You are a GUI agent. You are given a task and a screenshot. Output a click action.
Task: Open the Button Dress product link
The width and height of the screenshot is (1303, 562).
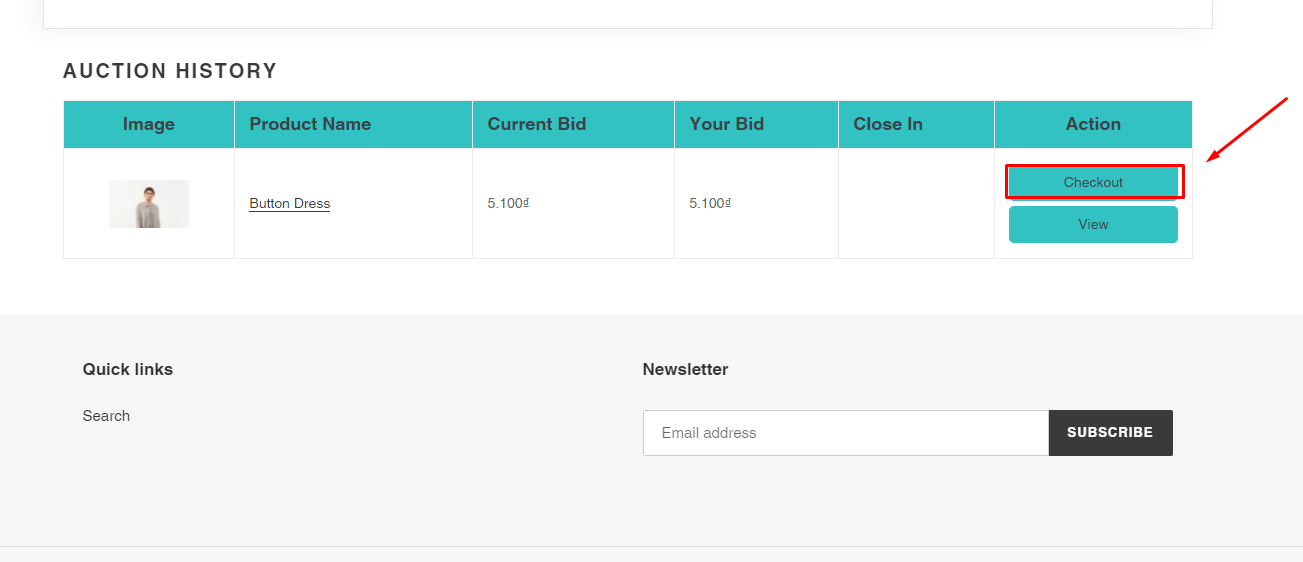tap(289, 204)
